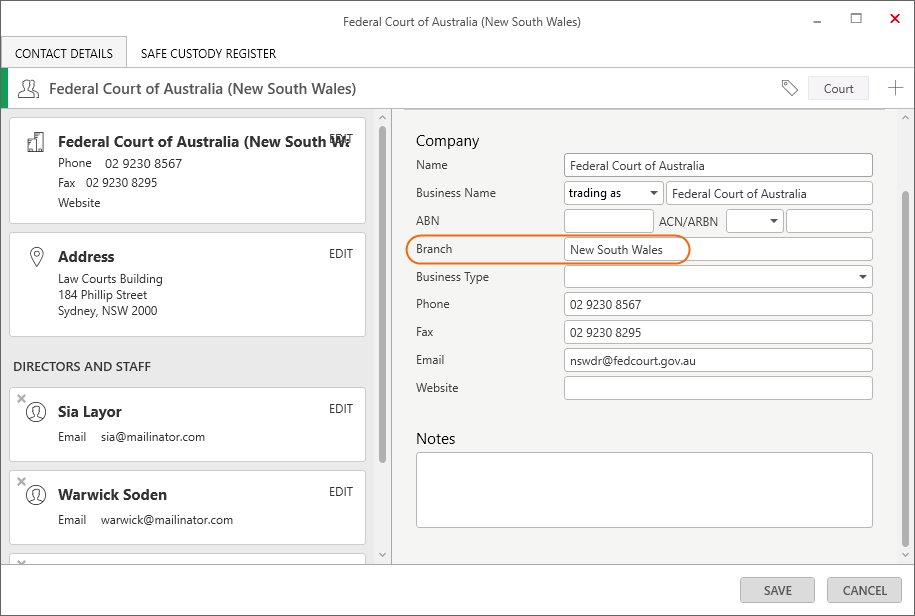Viewport: 915px width, 616px height.
Task: Click '184 Phillip Street' address line
Action: [102, 295]
